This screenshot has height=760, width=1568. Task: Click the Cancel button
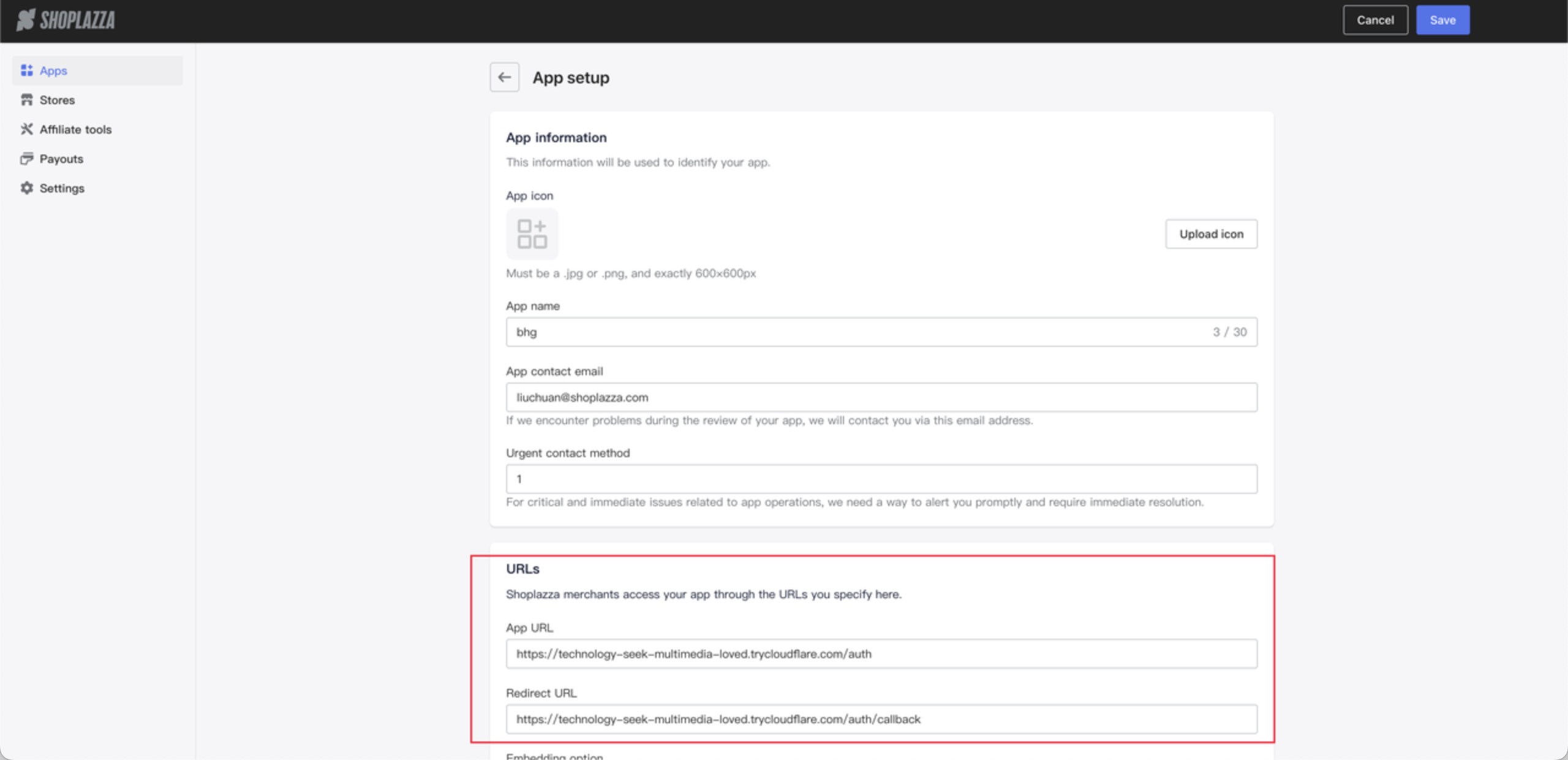[x=1374, y=20]
